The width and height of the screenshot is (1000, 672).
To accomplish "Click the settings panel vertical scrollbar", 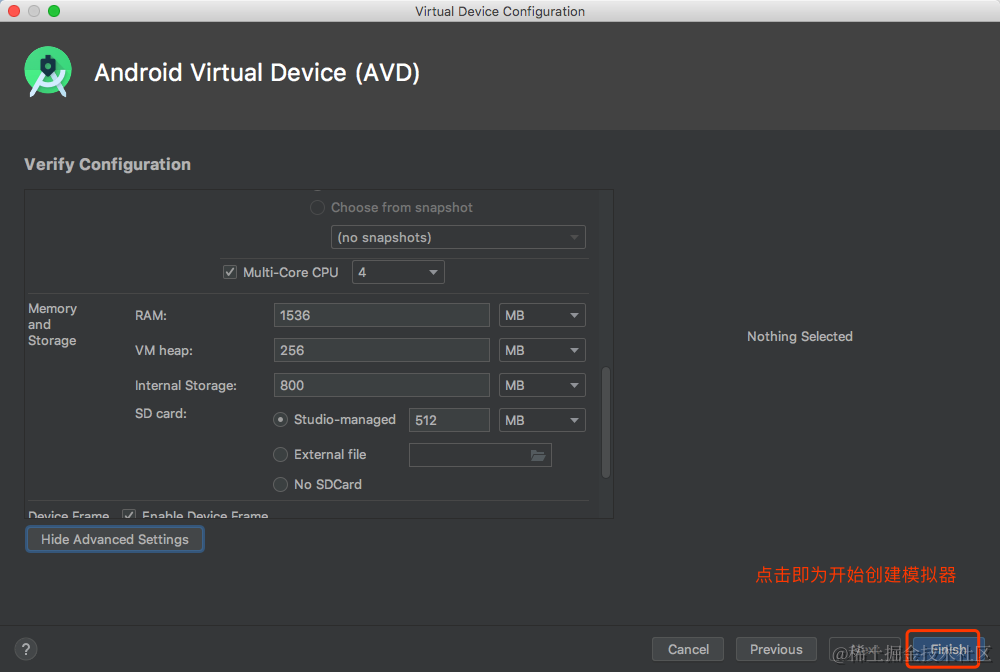I will (606, 422).
